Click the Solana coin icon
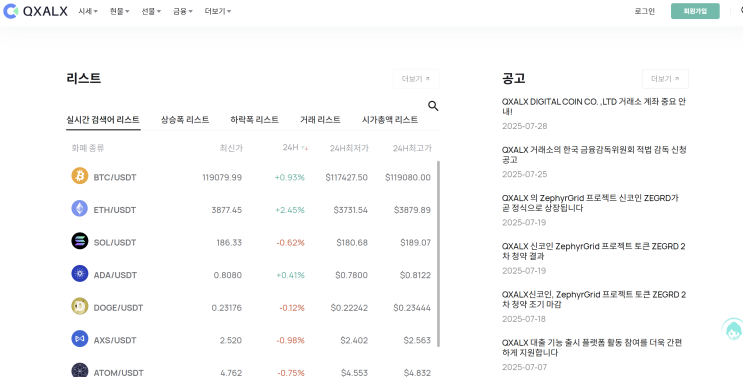This screenshot has width=743, height=377. pyautogui.click(x=80, y=241)
